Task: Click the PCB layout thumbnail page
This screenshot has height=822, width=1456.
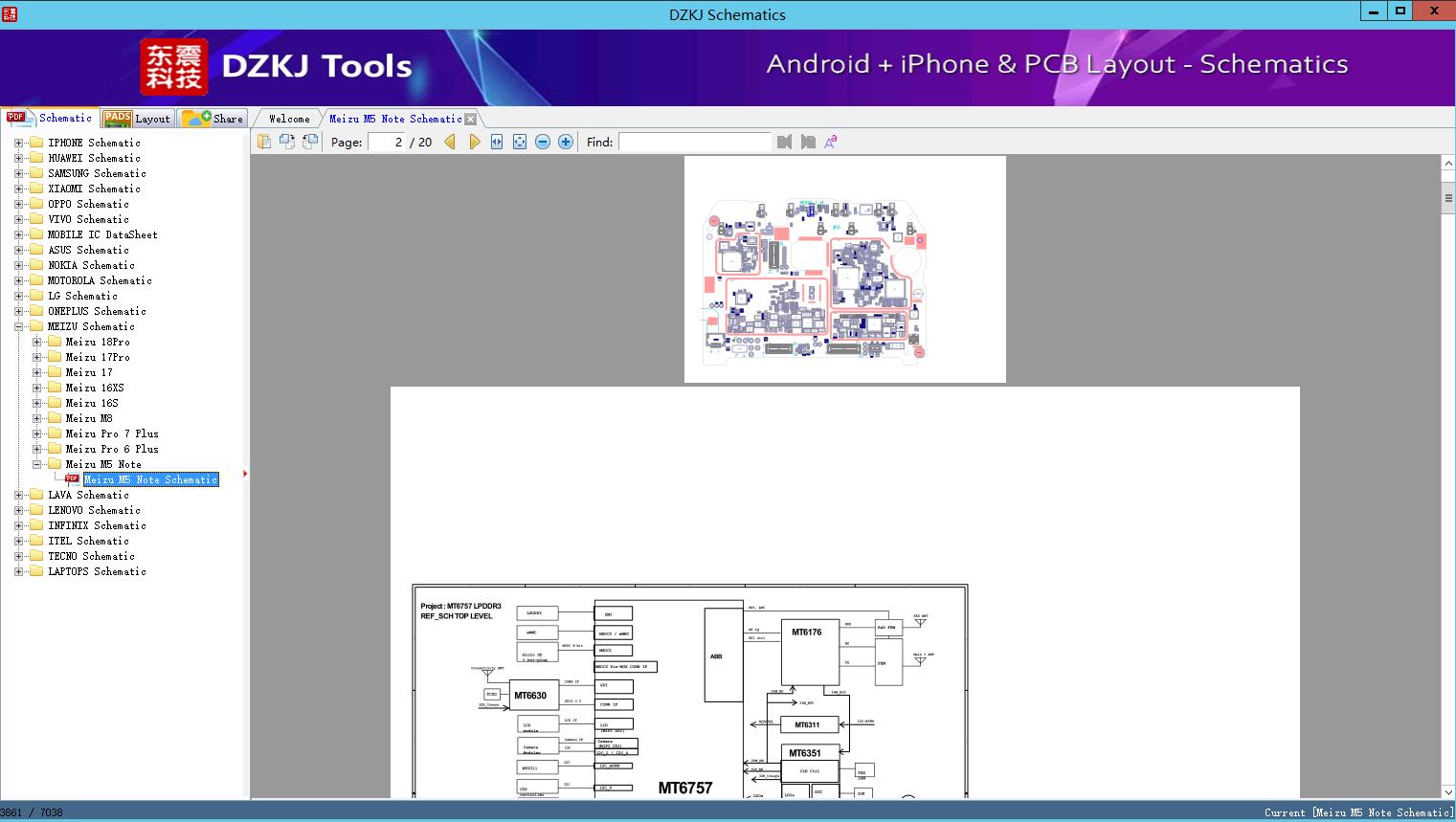Action: click(845, 269)
